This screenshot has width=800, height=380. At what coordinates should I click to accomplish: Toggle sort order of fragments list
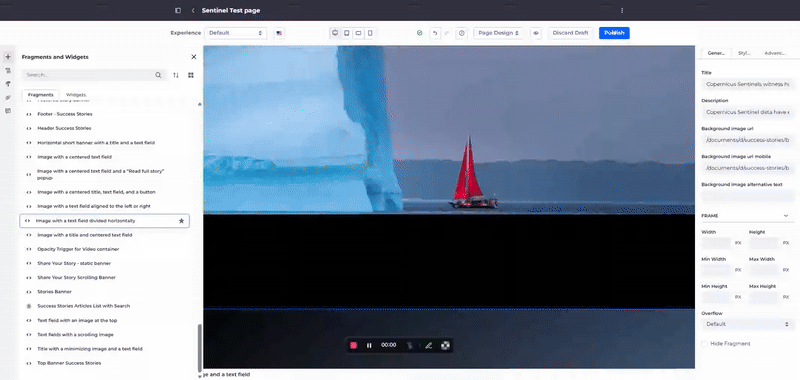point(176,75)
